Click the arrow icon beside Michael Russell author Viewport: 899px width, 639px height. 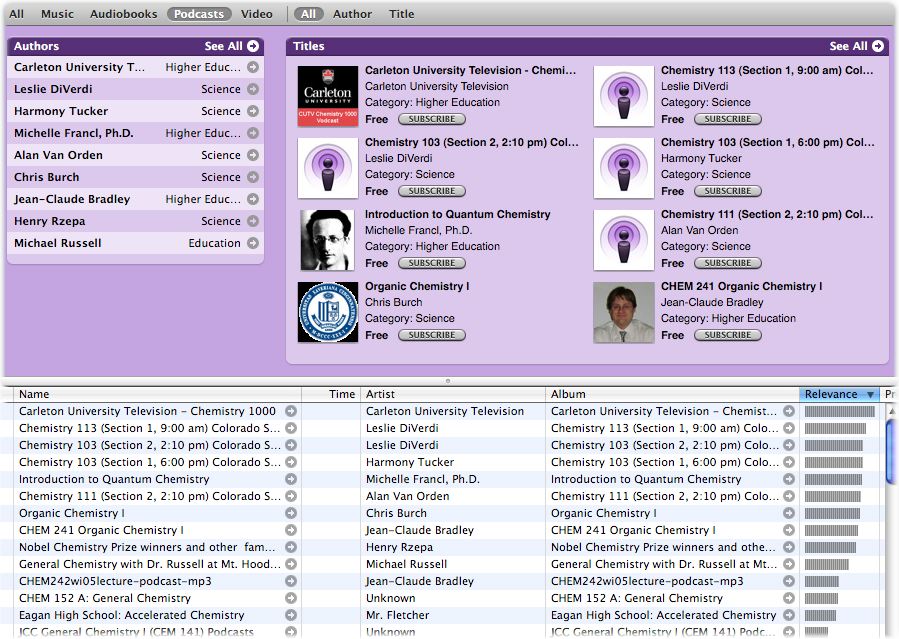click(253, 243)
